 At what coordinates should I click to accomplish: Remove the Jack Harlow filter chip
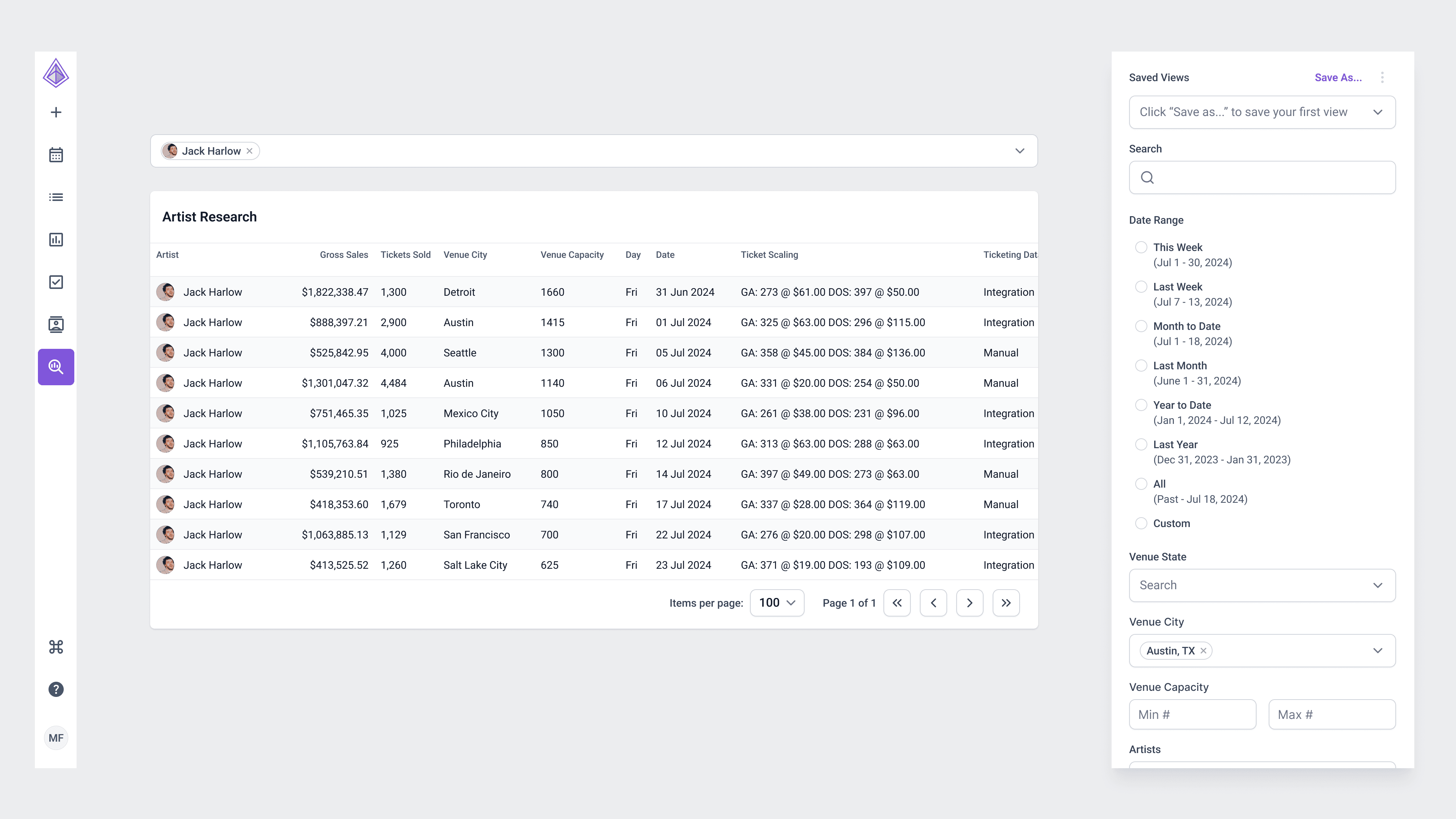[249, 151]
